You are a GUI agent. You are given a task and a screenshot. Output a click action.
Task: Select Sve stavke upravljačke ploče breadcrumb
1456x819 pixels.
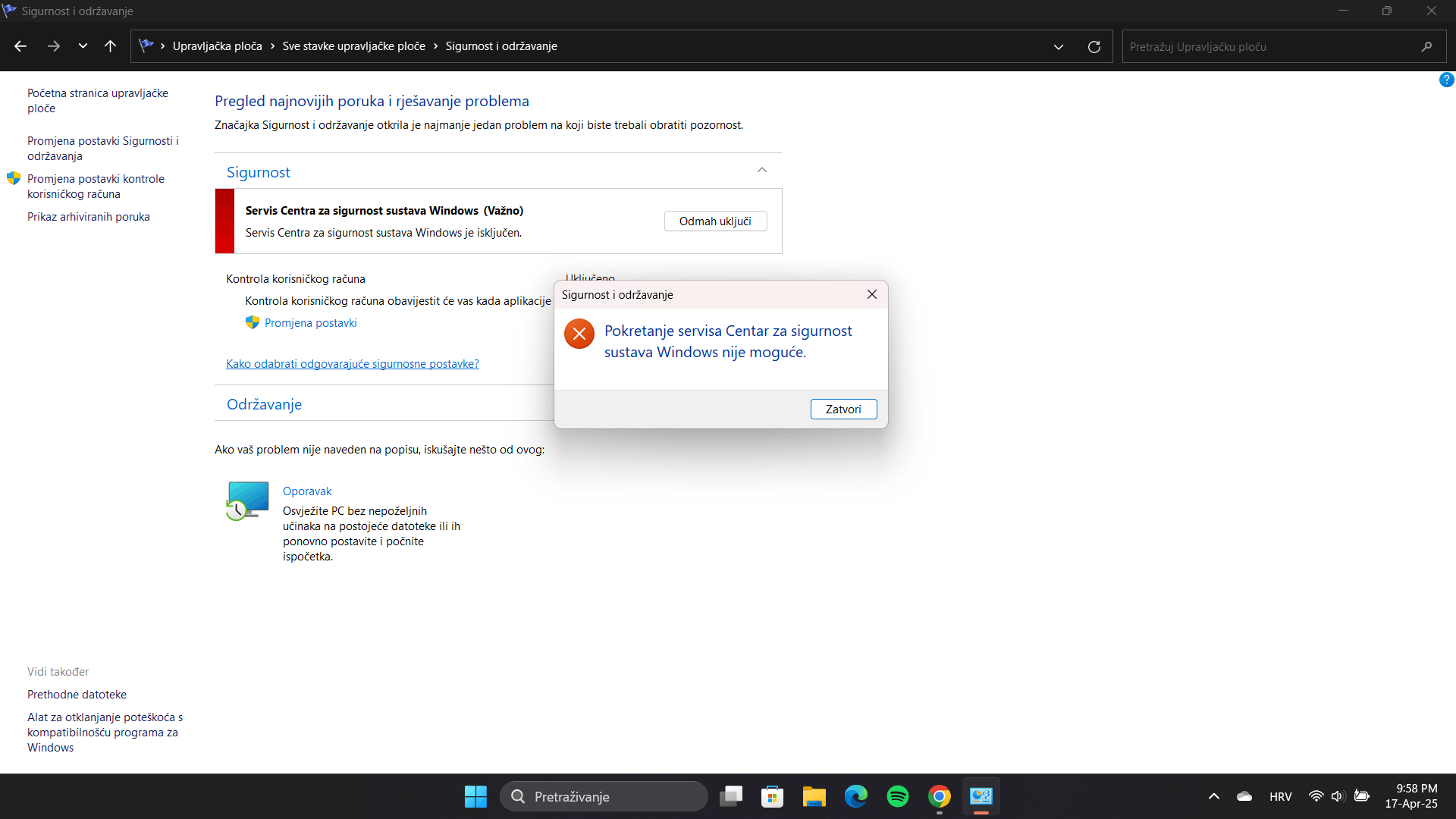[353, 46]
